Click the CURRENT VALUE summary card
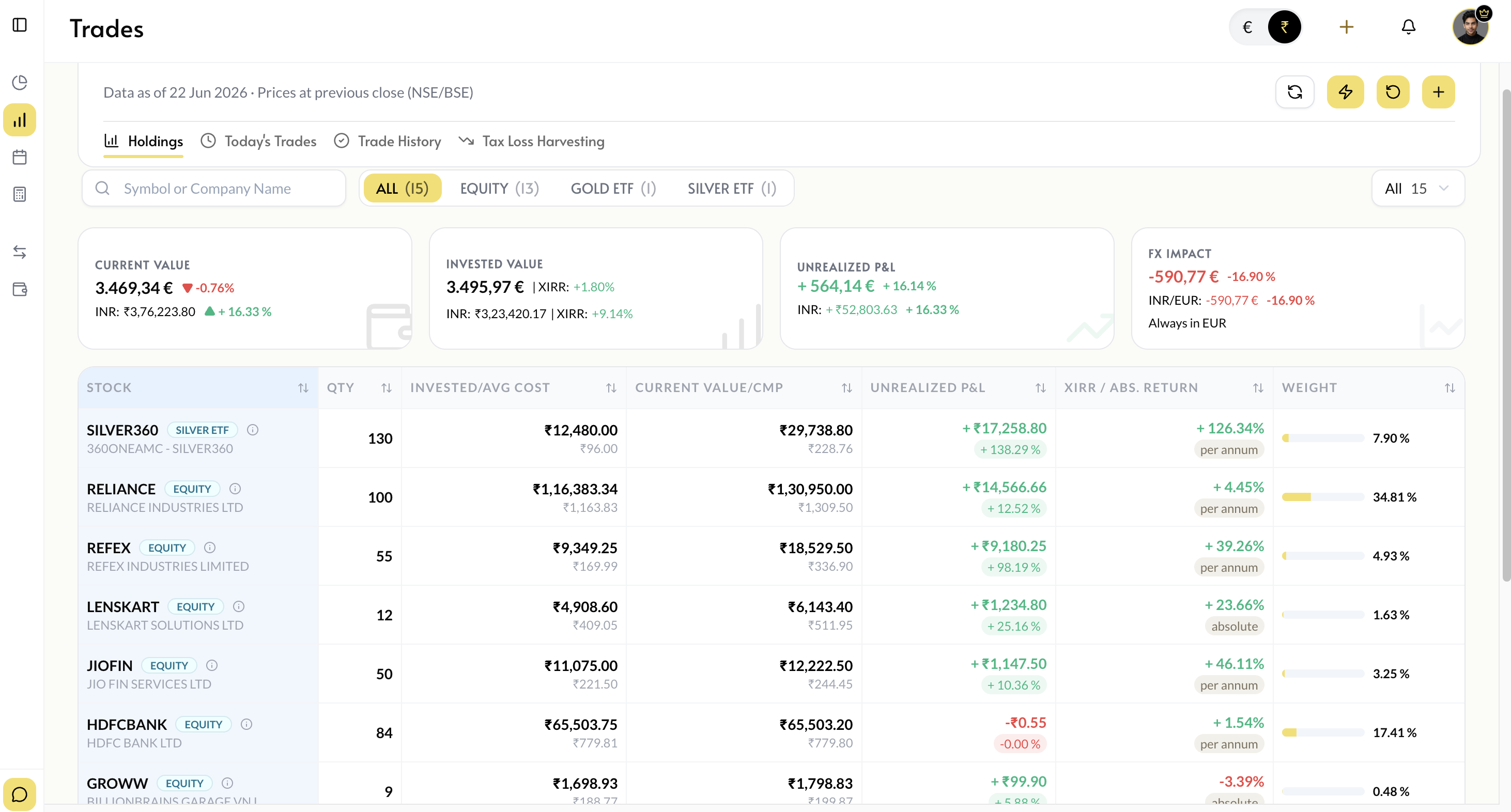 245,288
